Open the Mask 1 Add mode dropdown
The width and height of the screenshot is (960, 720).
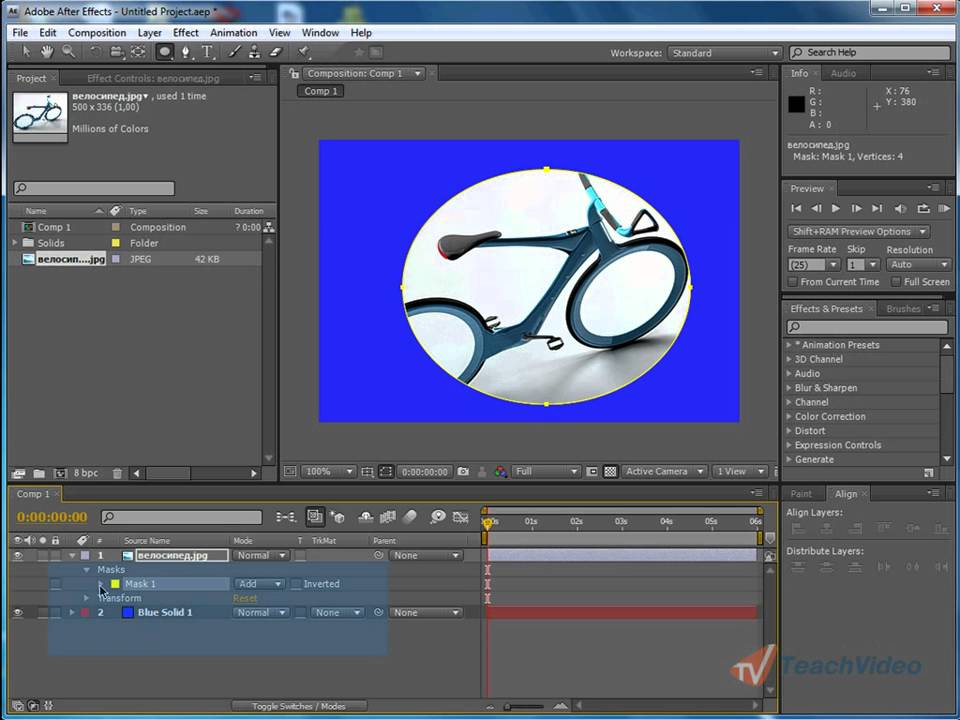(x=259, y=584)
